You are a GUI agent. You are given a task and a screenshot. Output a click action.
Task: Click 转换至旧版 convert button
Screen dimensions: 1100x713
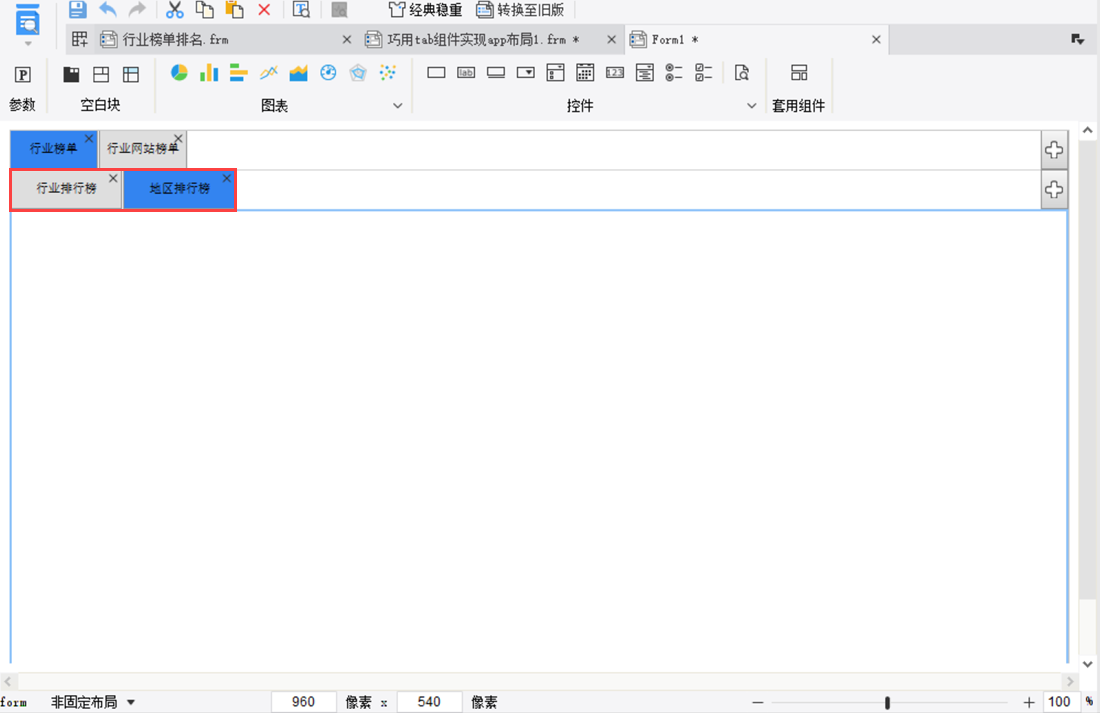[x=520, y=10]
